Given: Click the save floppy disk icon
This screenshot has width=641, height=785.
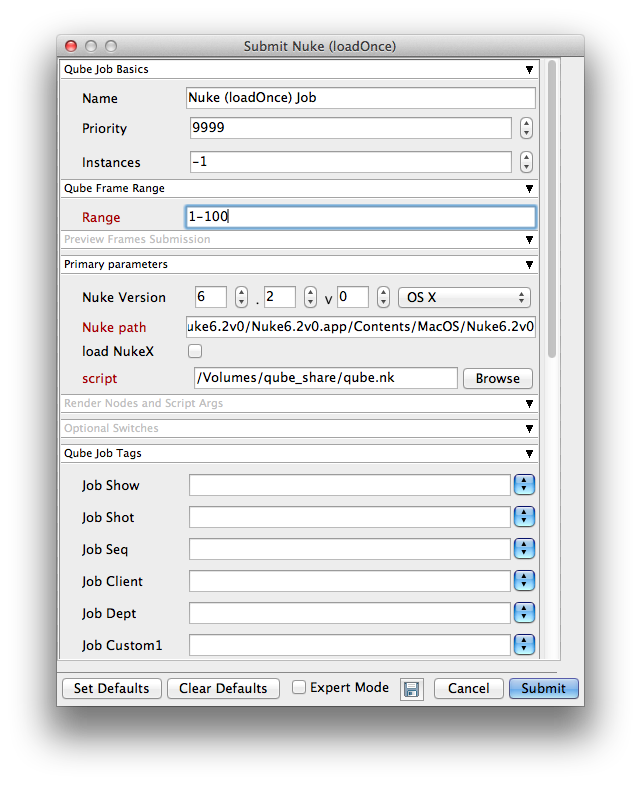Looking at the screenshot, I should tap(411, 689).
